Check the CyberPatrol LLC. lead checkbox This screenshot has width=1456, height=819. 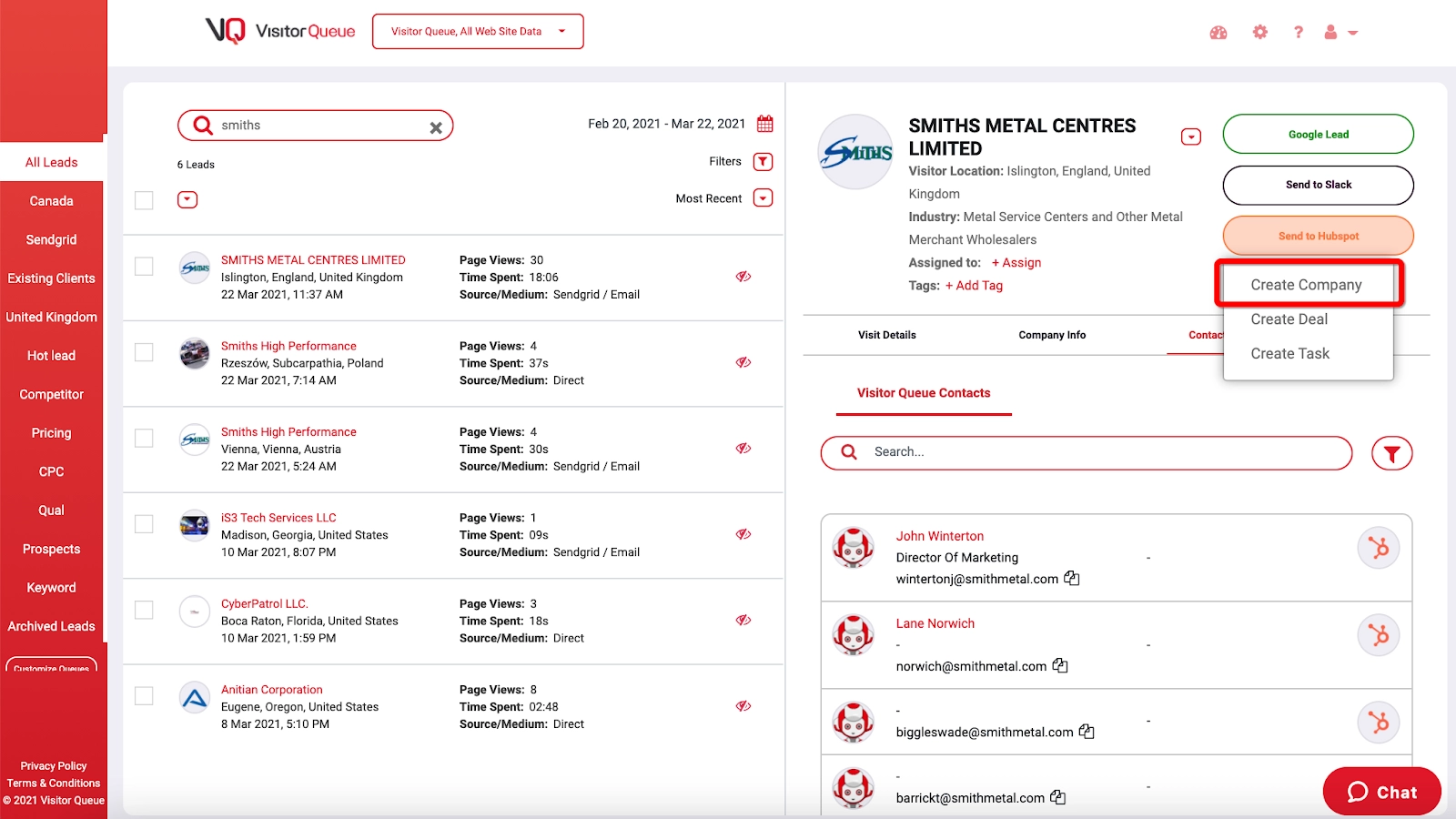144,611
